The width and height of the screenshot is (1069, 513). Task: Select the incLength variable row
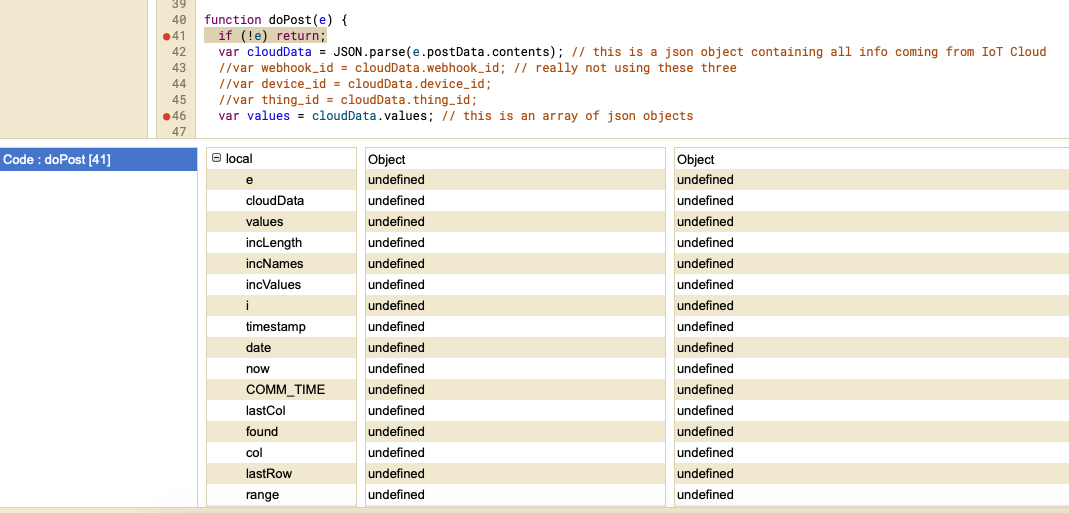point(274,243)
